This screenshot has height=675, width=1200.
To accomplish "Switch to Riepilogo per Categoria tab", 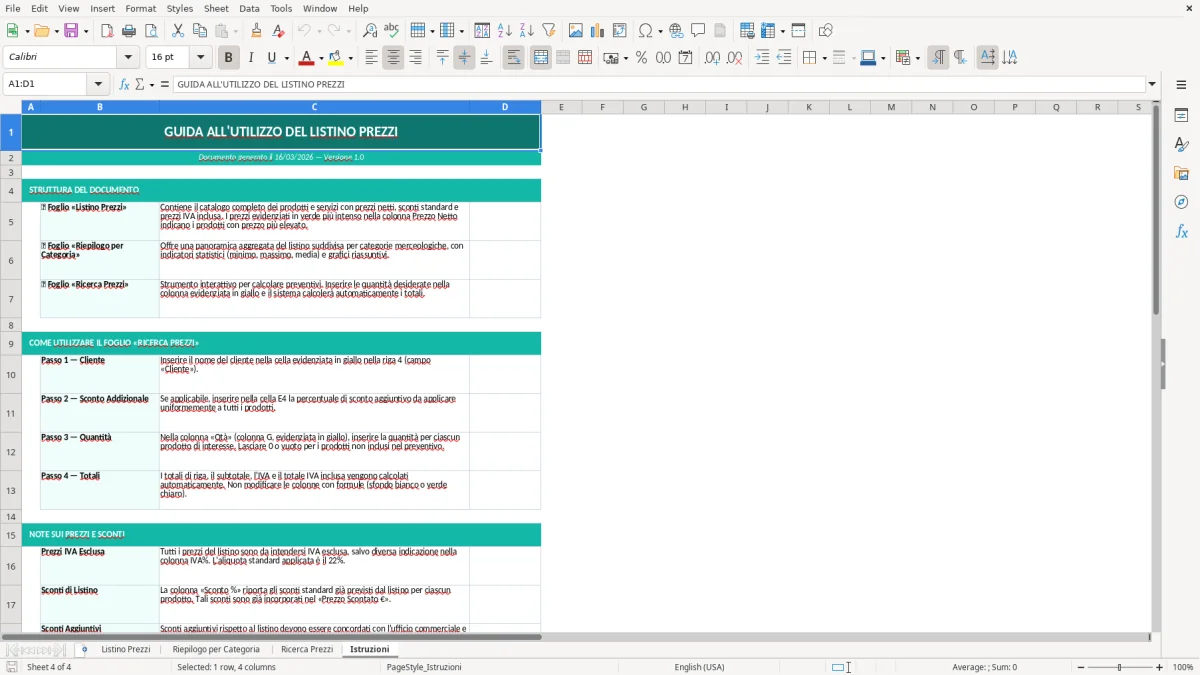I will [216, 650].
